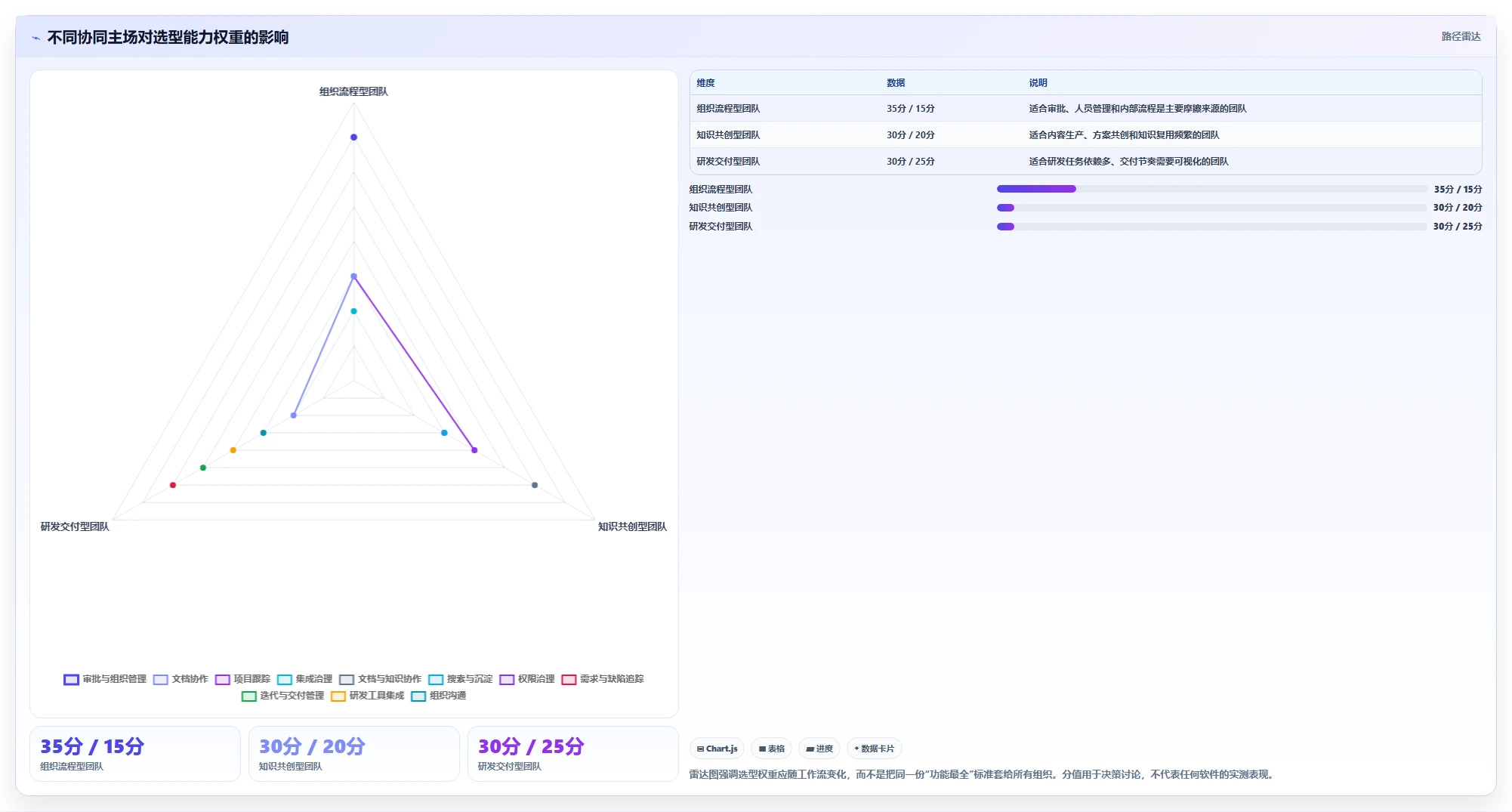Toggle the 项目跟踪 legend series

(x=242, y=679)
